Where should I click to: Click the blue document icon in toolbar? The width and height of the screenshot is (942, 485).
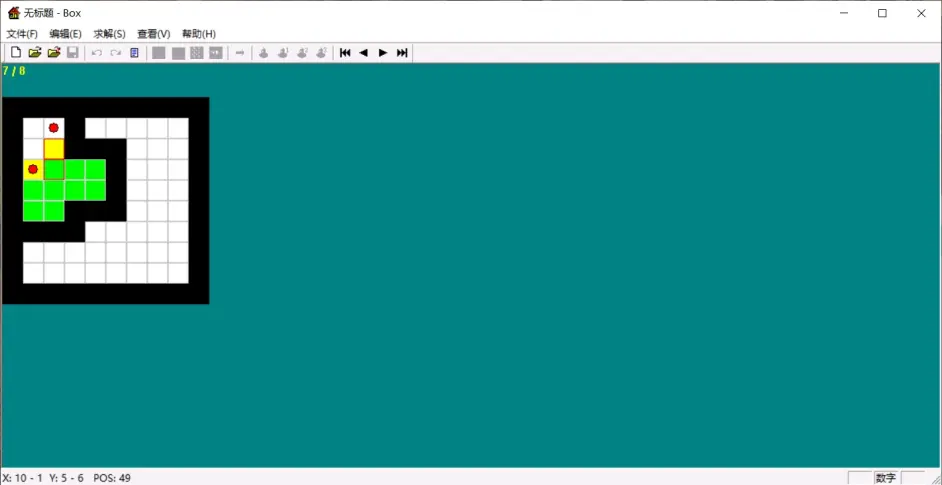135,53
